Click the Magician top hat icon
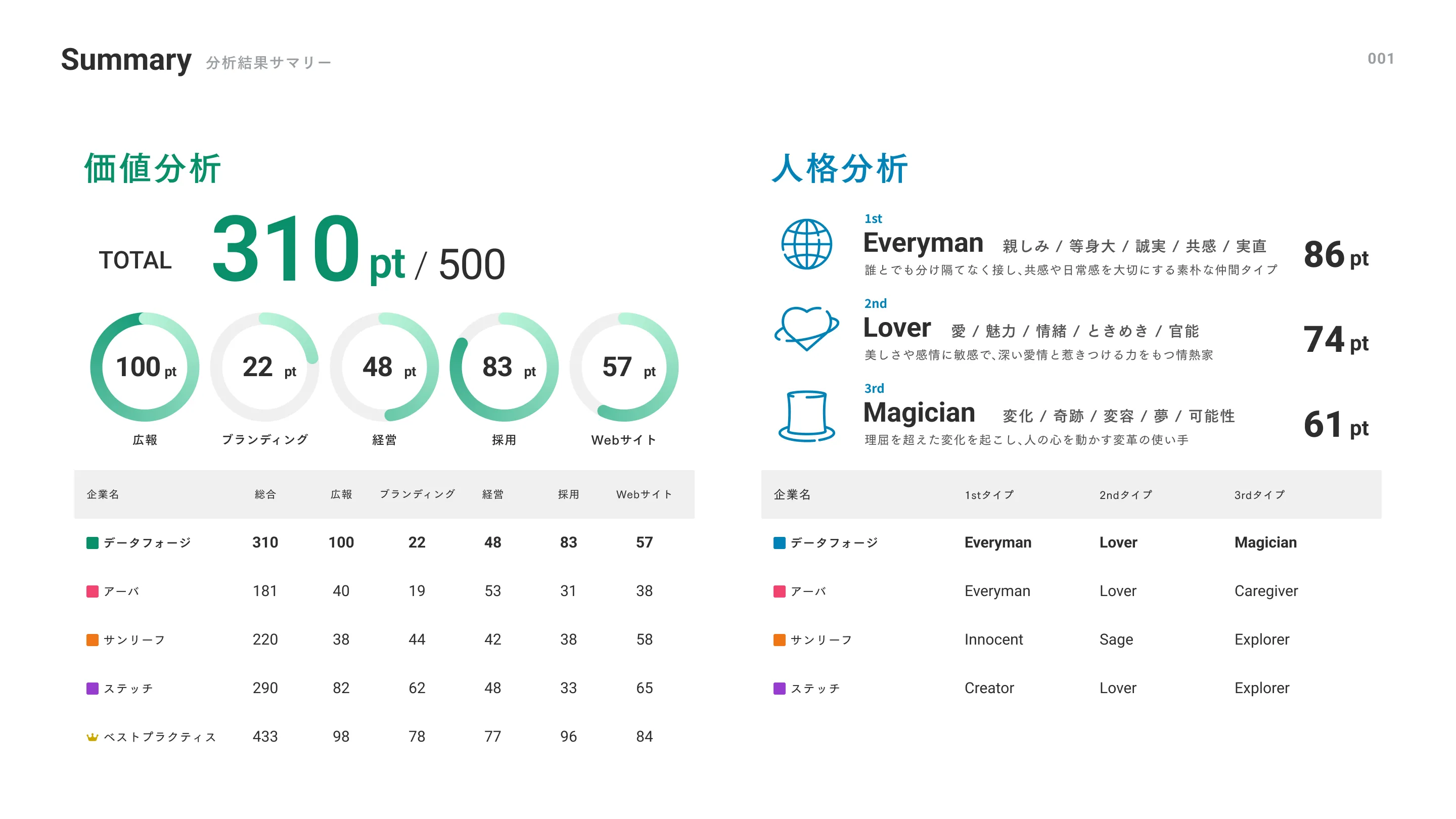Image resolution: width=1456 pixels, height=819 pixels. [x=806, y=416]
